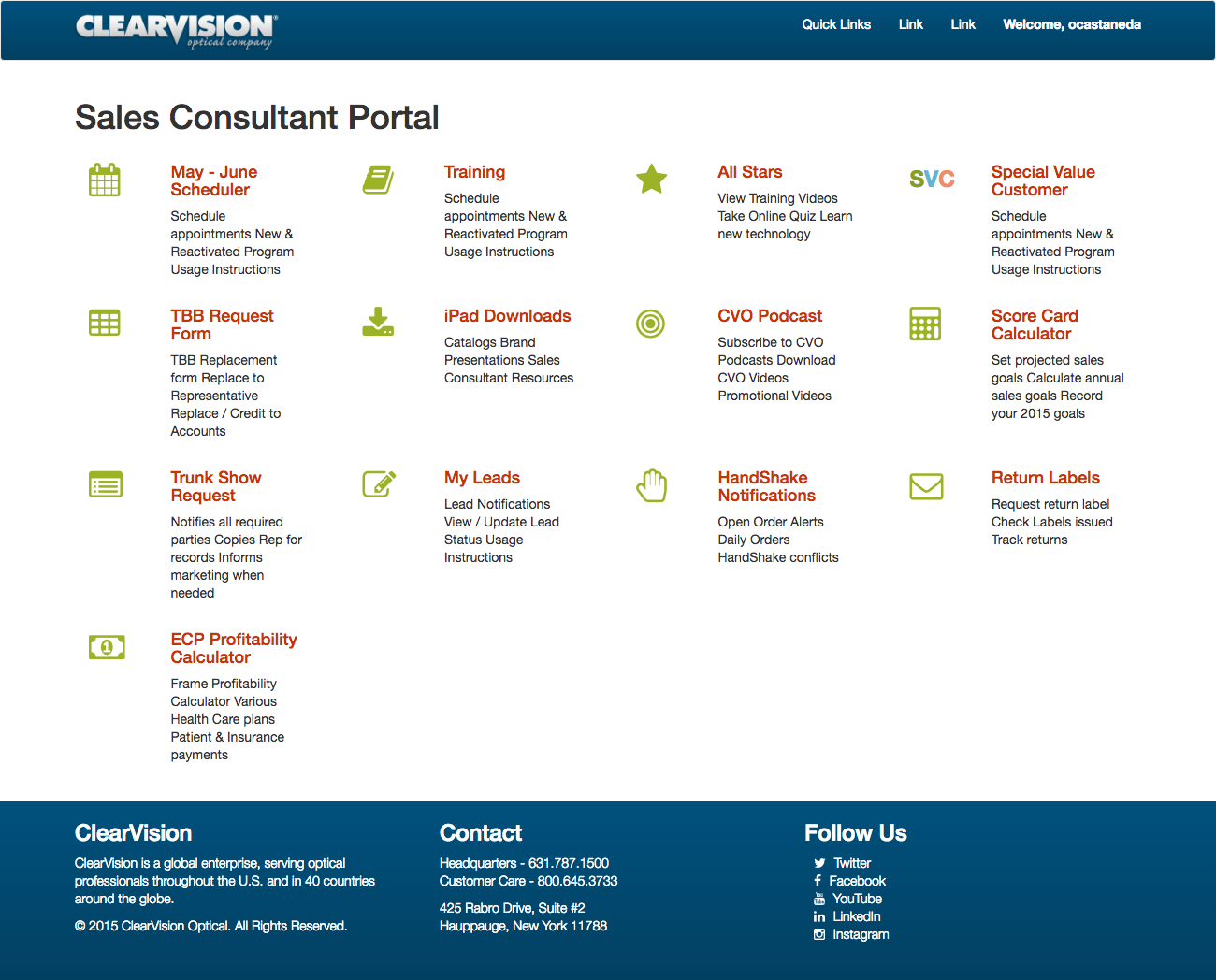This screenshot has width=1216, height=980.
Task: Open Score Card Calculator link
Action: click(x=1035, y=324)
